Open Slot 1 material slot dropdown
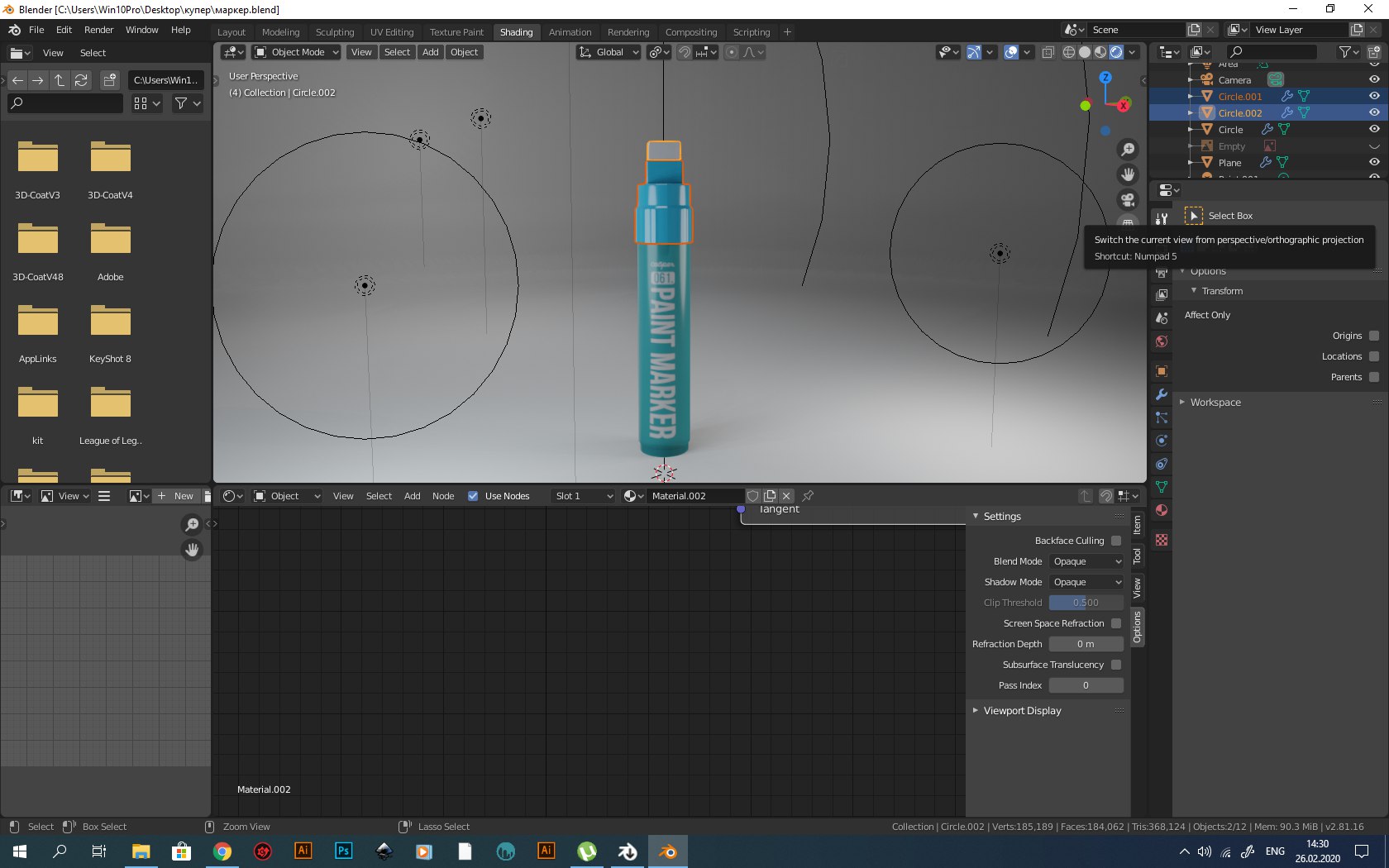The height and width of the screenshot is (868, 1389). pyautogui.click(x=584, y=496)
